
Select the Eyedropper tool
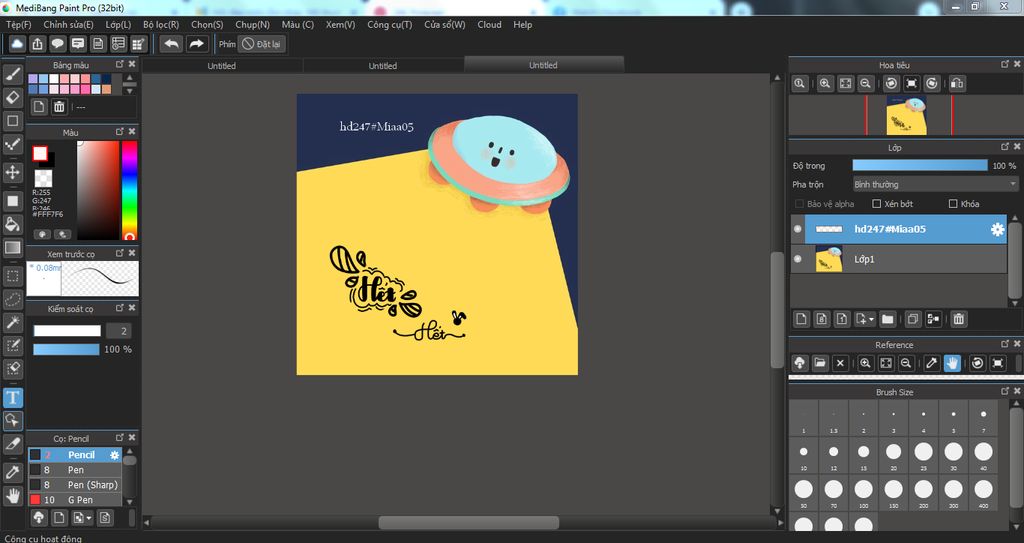click(x=12, y=472)
